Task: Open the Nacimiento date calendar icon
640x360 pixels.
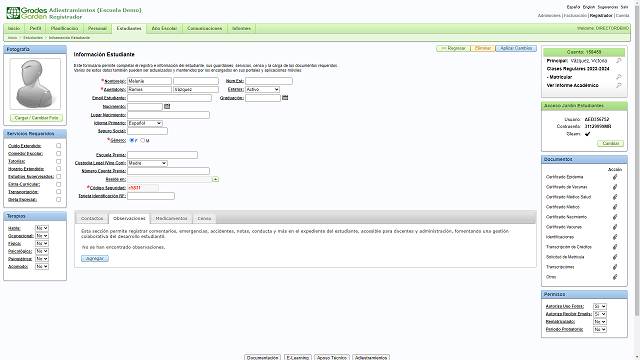Action: (x=167, y=106)
